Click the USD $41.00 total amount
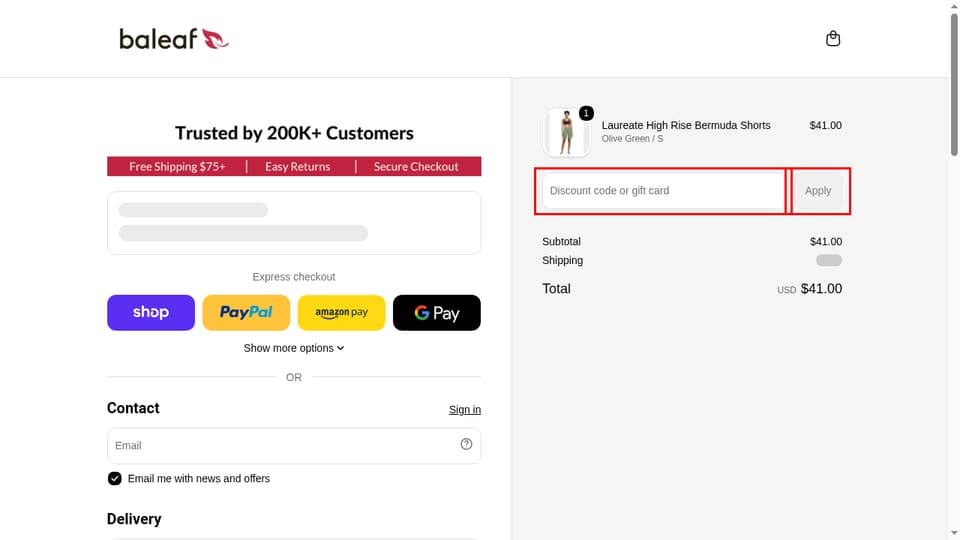 point(809,288)
